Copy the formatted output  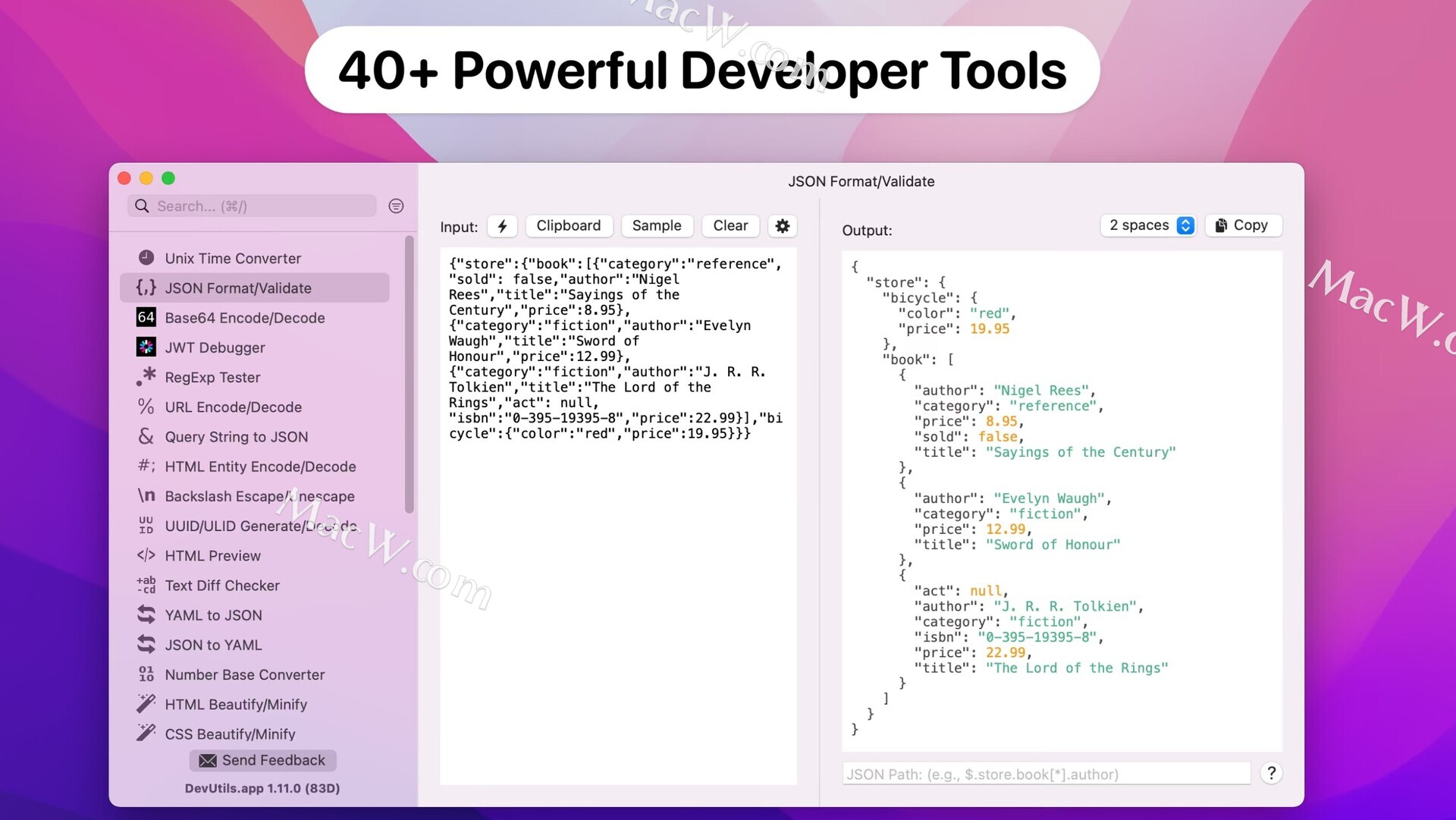(1242, 225)
